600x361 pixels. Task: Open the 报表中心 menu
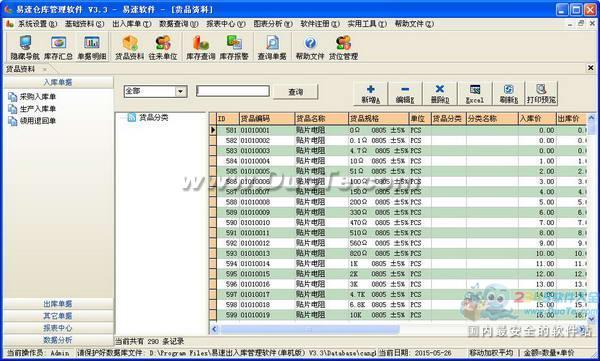226,24
